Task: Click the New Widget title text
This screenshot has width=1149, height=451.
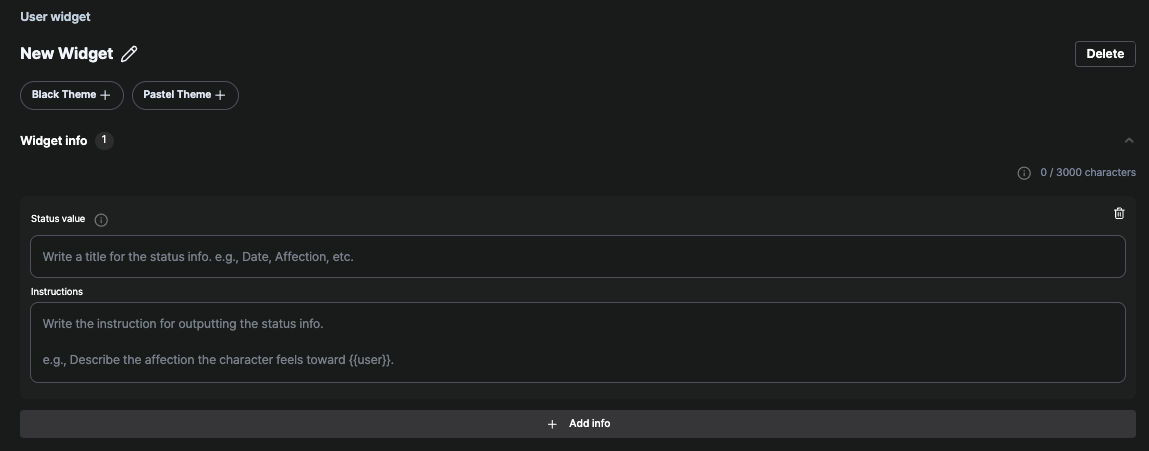Action: point(67,54)
